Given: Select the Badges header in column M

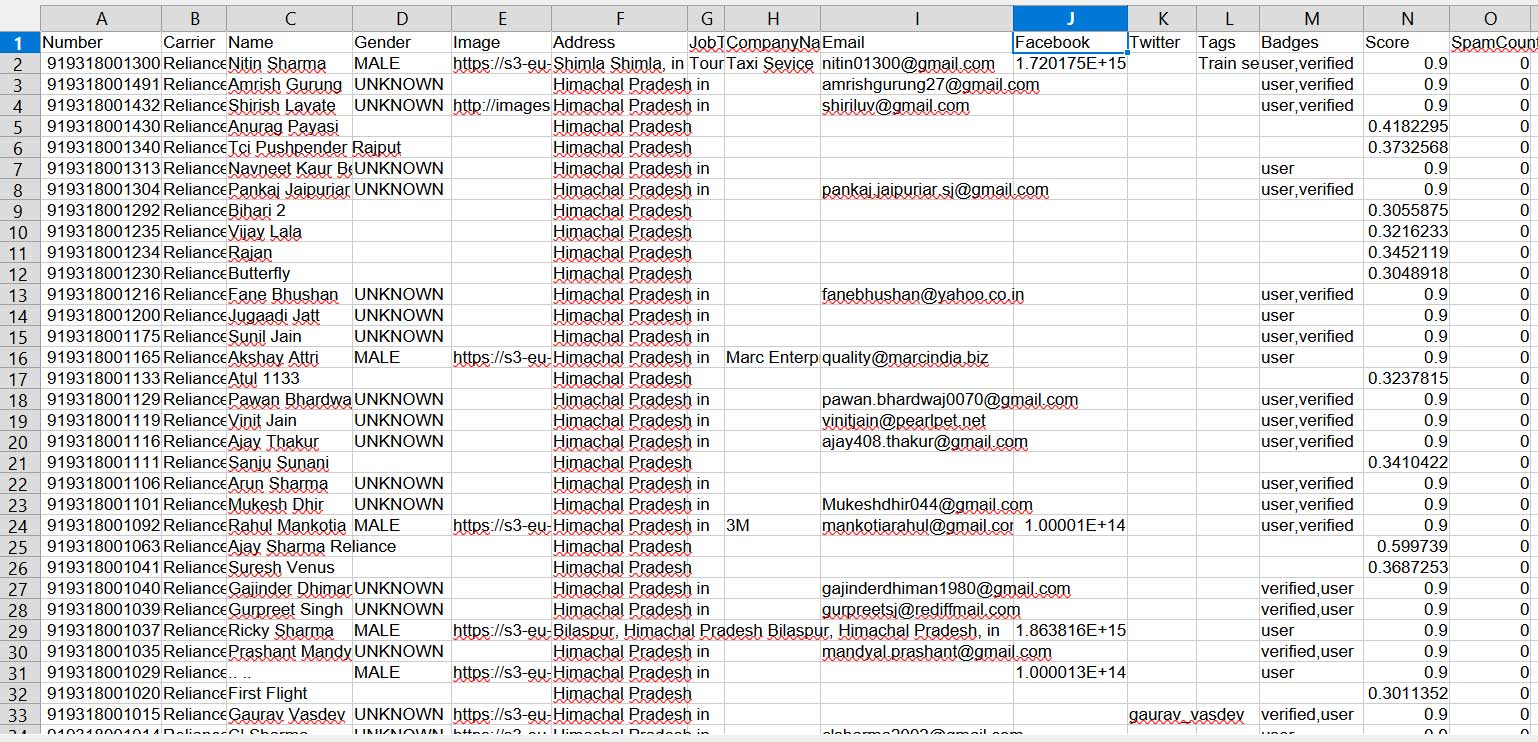Looking at the screenshot, I should [x=1311, y=42].
